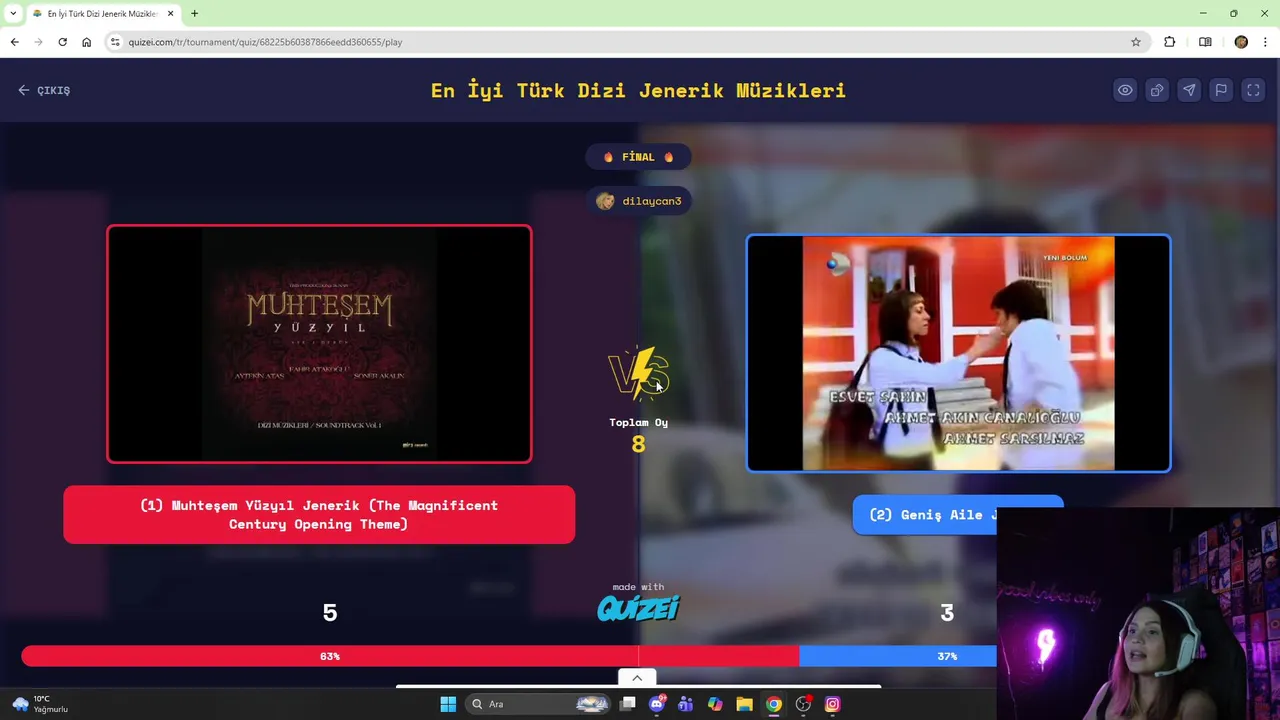Click the VS lightning emblem
Screen dimensions: 1280x720
[x=638, y=373]
